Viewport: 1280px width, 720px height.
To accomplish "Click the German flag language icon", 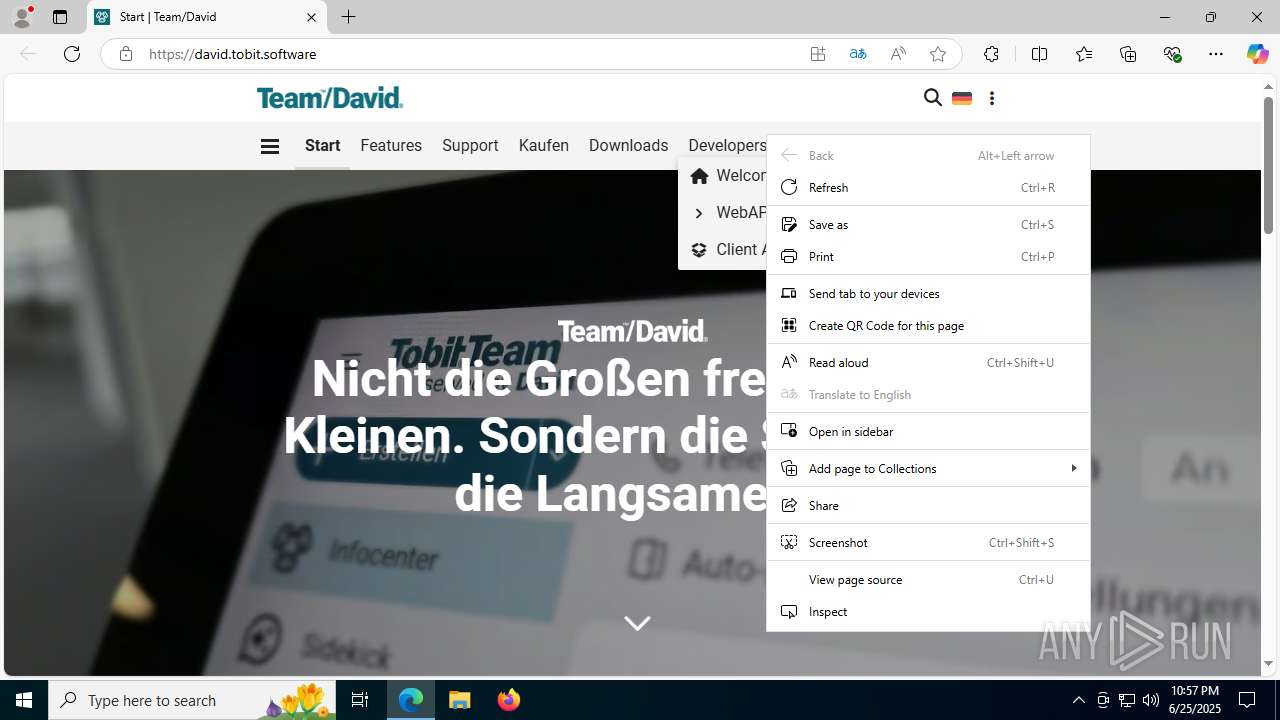I will [x=962, y=98].
